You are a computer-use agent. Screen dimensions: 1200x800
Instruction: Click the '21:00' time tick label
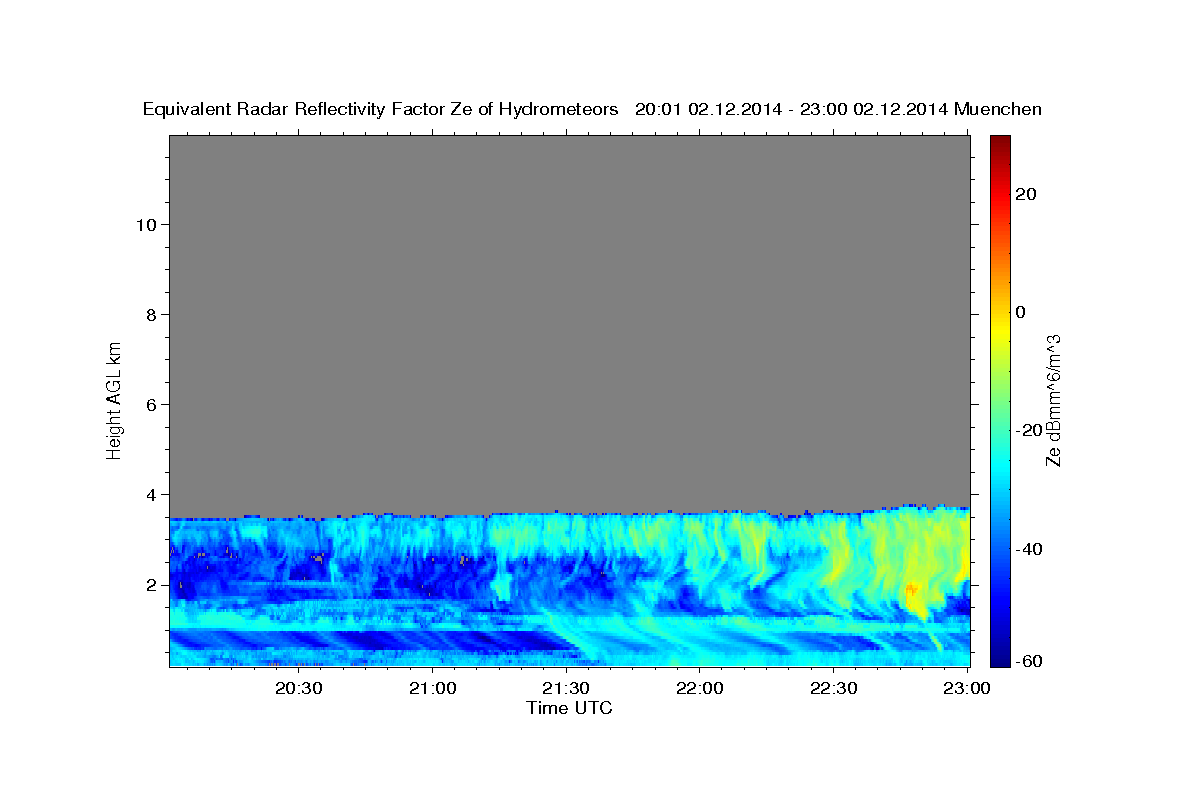click(433, 688)
